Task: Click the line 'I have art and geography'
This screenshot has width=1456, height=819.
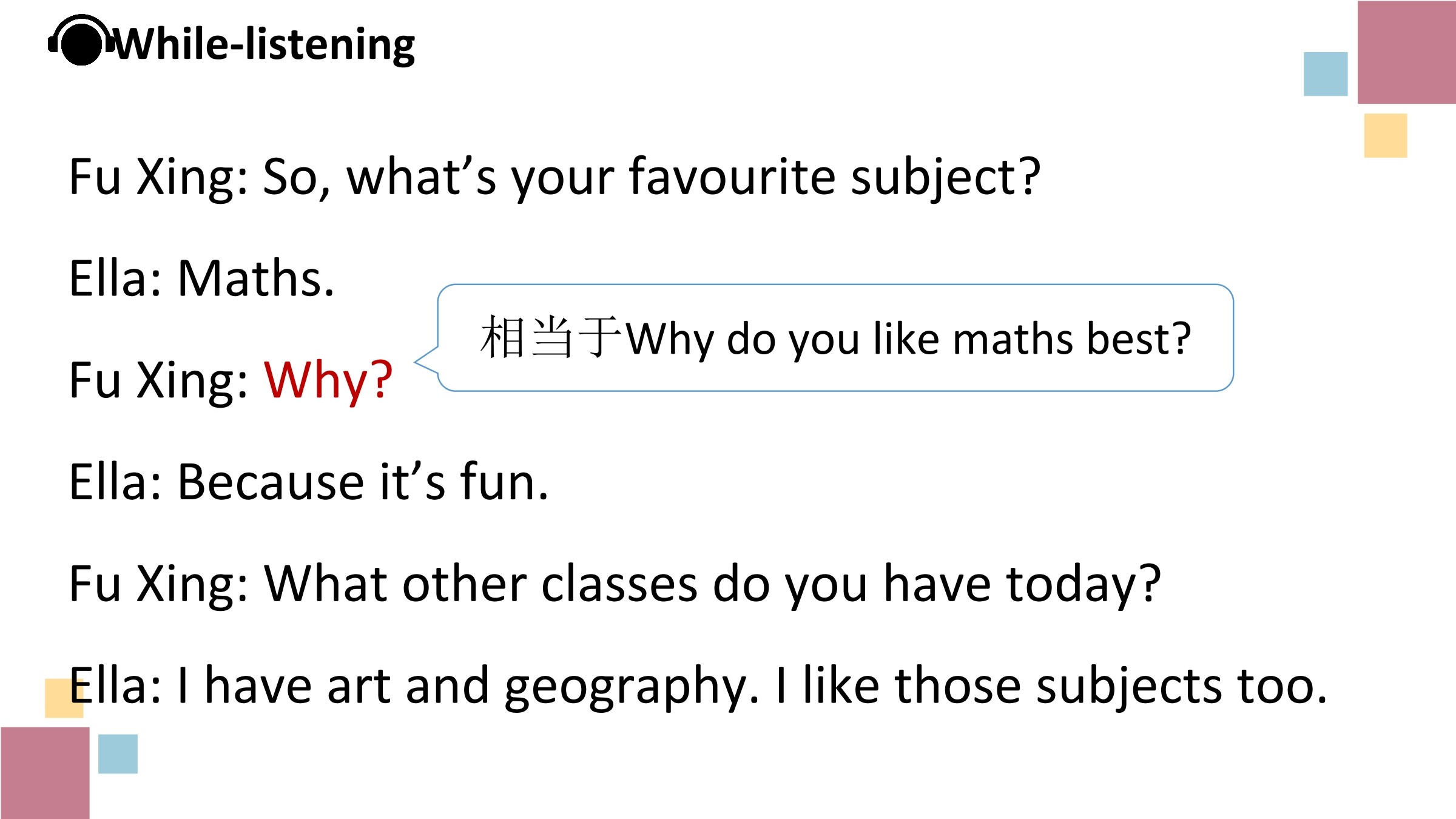Action: pyautogui.click(x=468, y=686)
